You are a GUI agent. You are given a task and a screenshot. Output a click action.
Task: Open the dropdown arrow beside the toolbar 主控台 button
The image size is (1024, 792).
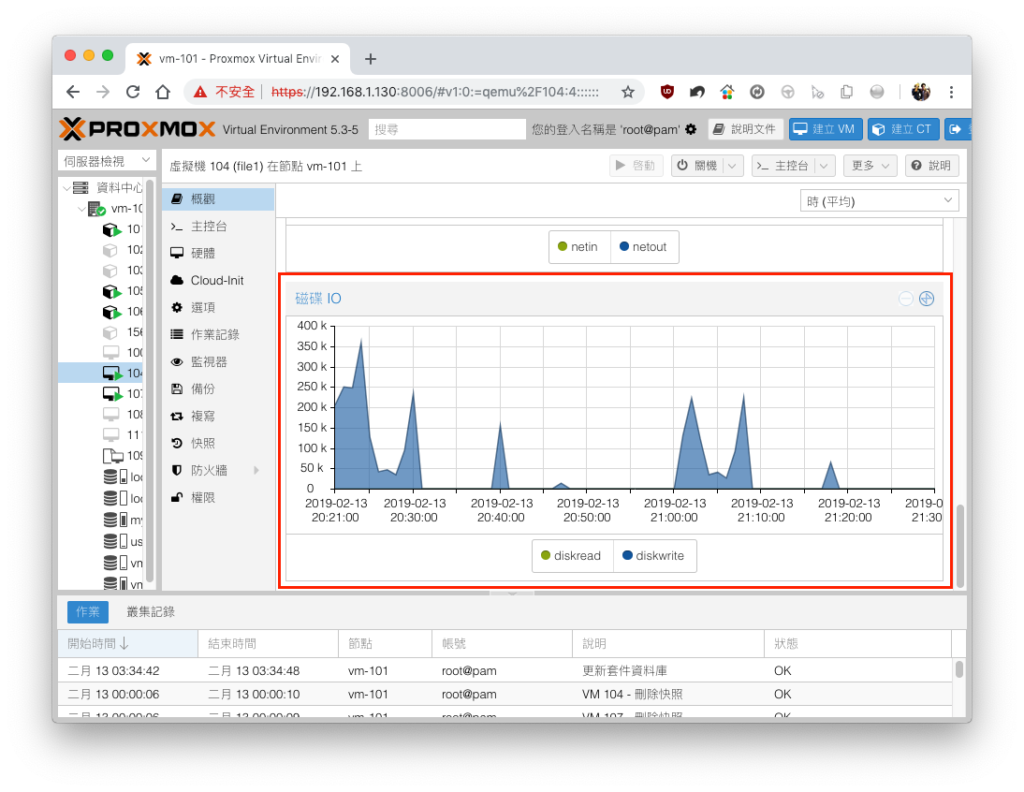(x=825, y=166)
